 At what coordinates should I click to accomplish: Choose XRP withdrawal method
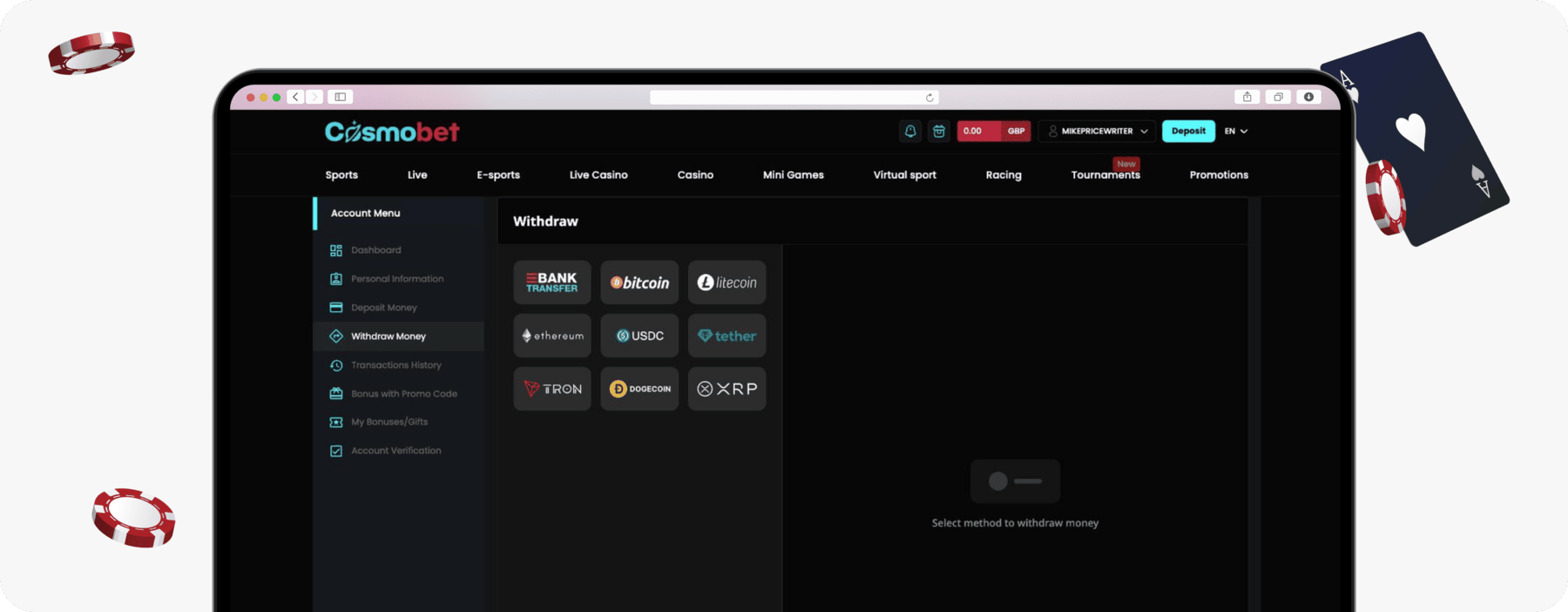[x=727, y=389]
